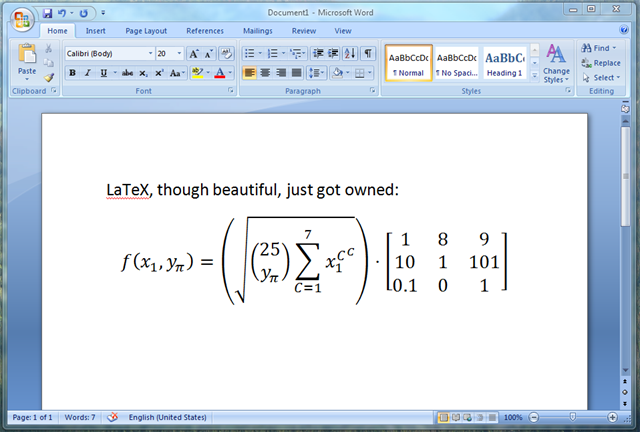
Task: Increase paragraph indent
Action: tap(333, 53)
